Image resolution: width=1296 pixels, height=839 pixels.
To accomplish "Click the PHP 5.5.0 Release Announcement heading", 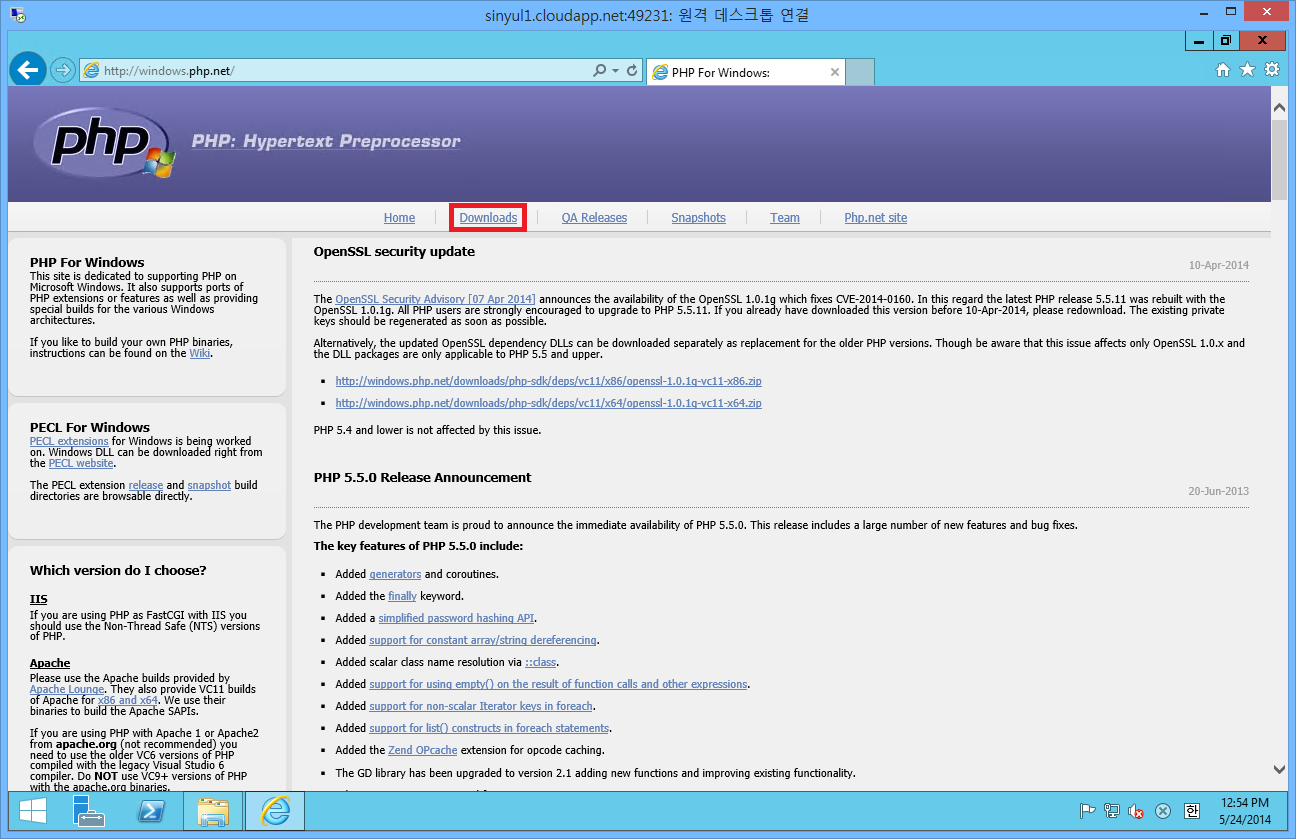I will [x=423, y=477].
